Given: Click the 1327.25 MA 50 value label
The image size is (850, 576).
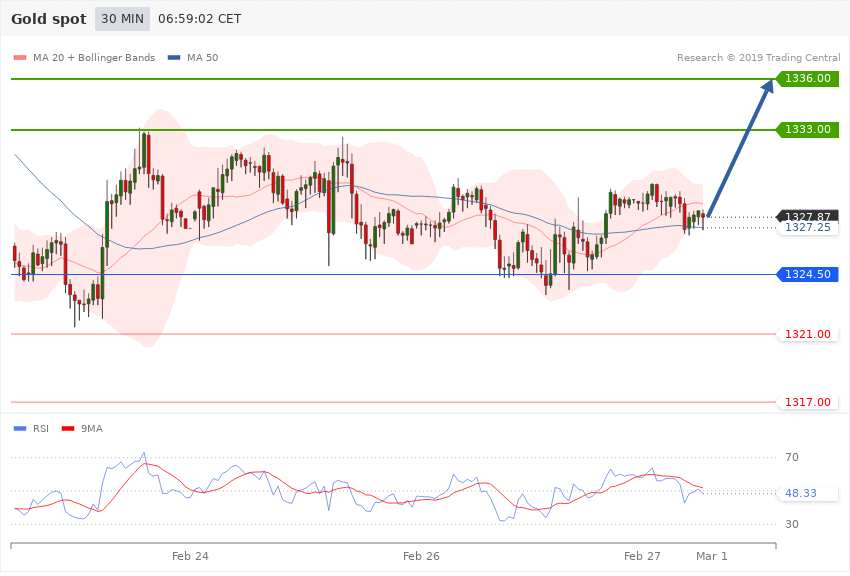Looking at the screenshot, I should pos(808,228).
